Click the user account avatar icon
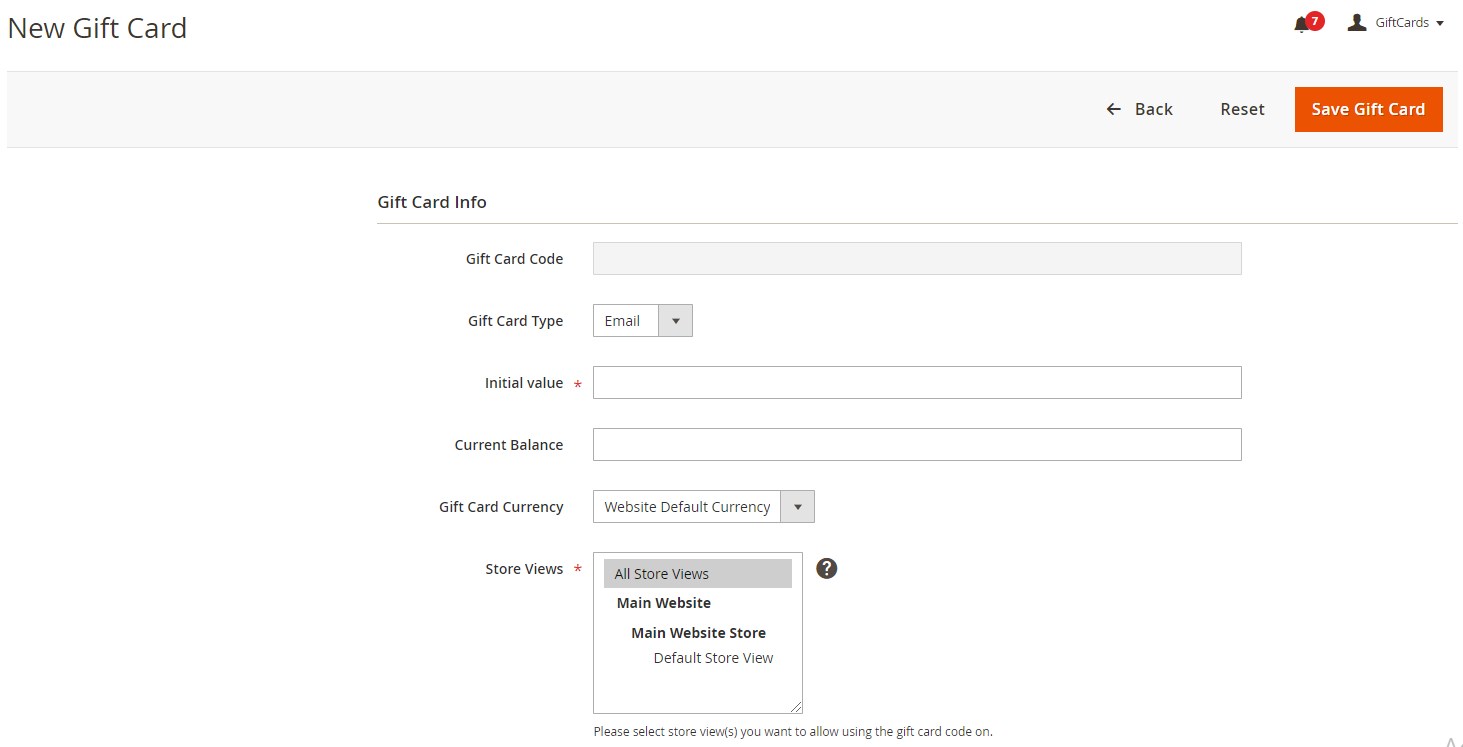Viewport: 1463px width, 747px height. 1357,22
